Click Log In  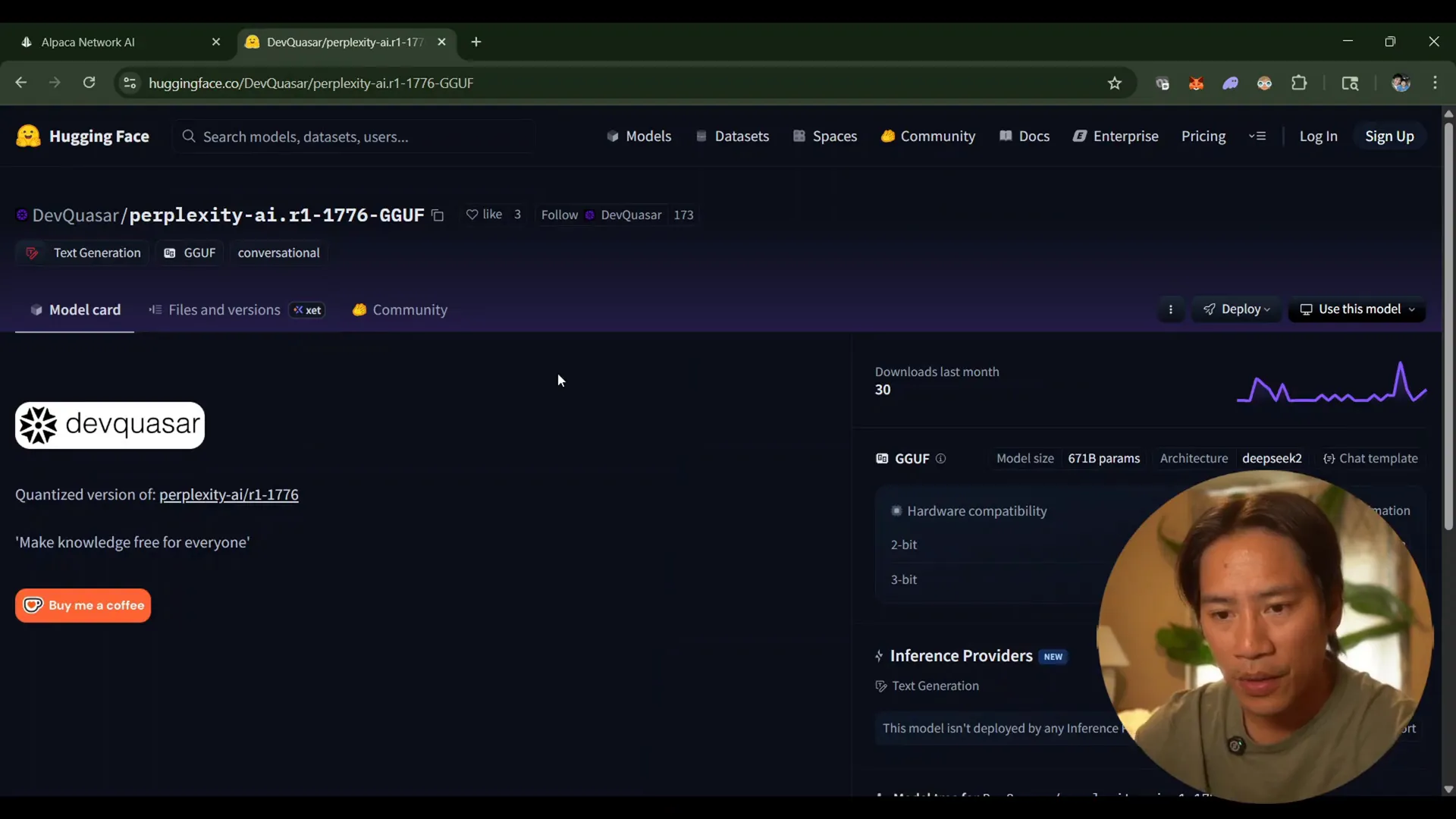pyautogui.click(x=1318, y=136)
